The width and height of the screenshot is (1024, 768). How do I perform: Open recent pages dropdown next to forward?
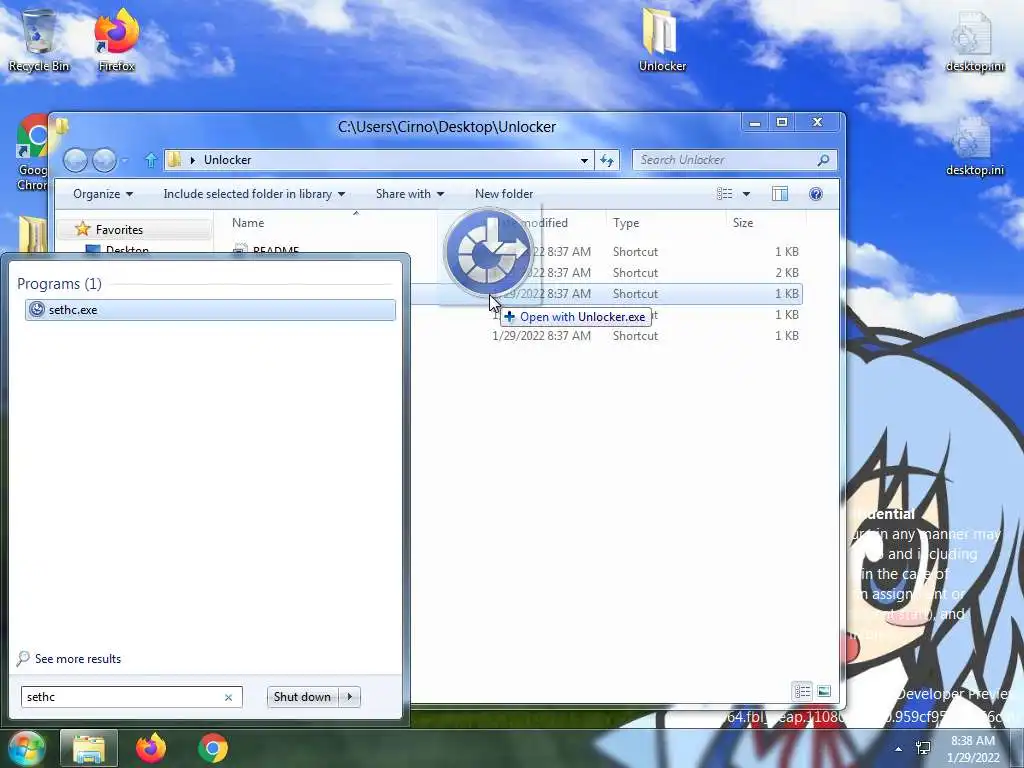pos(124,160)
